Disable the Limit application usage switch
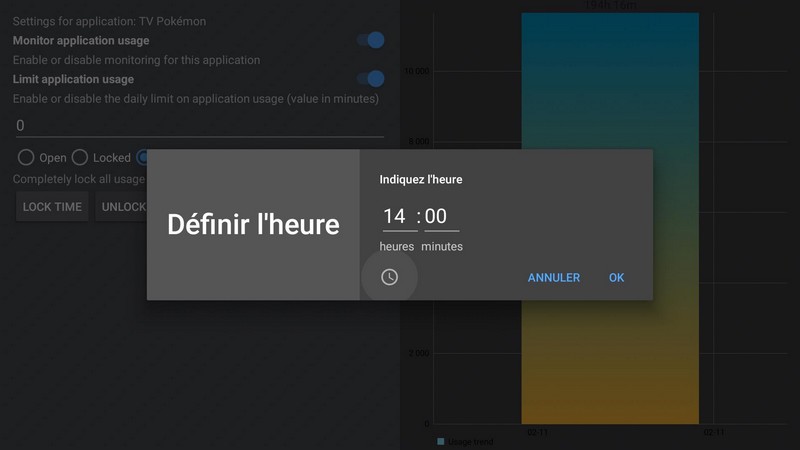This screenshot has height=450, width=800. pyautogui.click(x=370, y=79)
